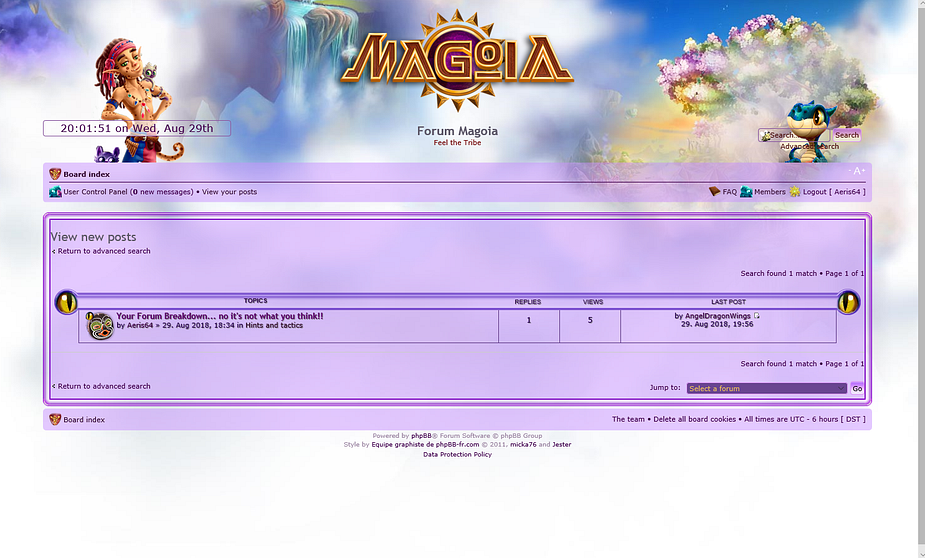Image resolution: width=925 pixels, height=558 pixels.
Task: Click the Board index mask icon in header
Action: (55, 174)
